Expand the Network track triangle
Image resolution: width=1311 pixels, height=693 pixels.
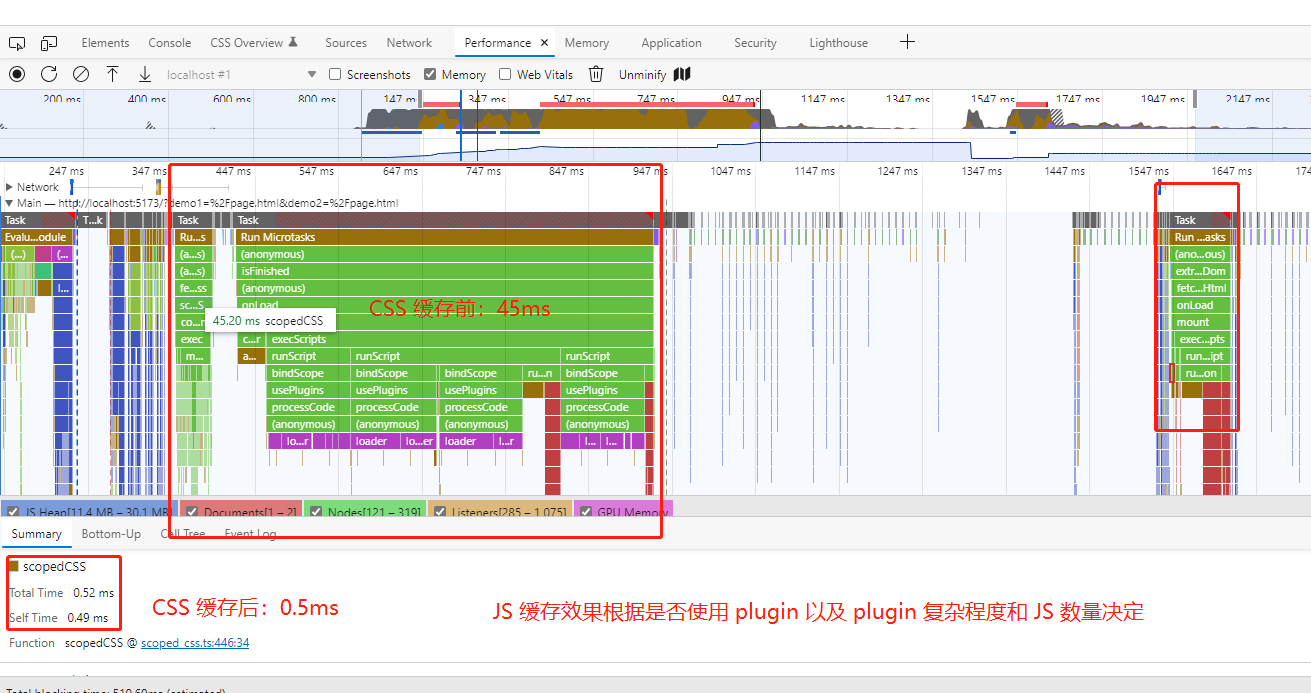[x=9, y=187]
